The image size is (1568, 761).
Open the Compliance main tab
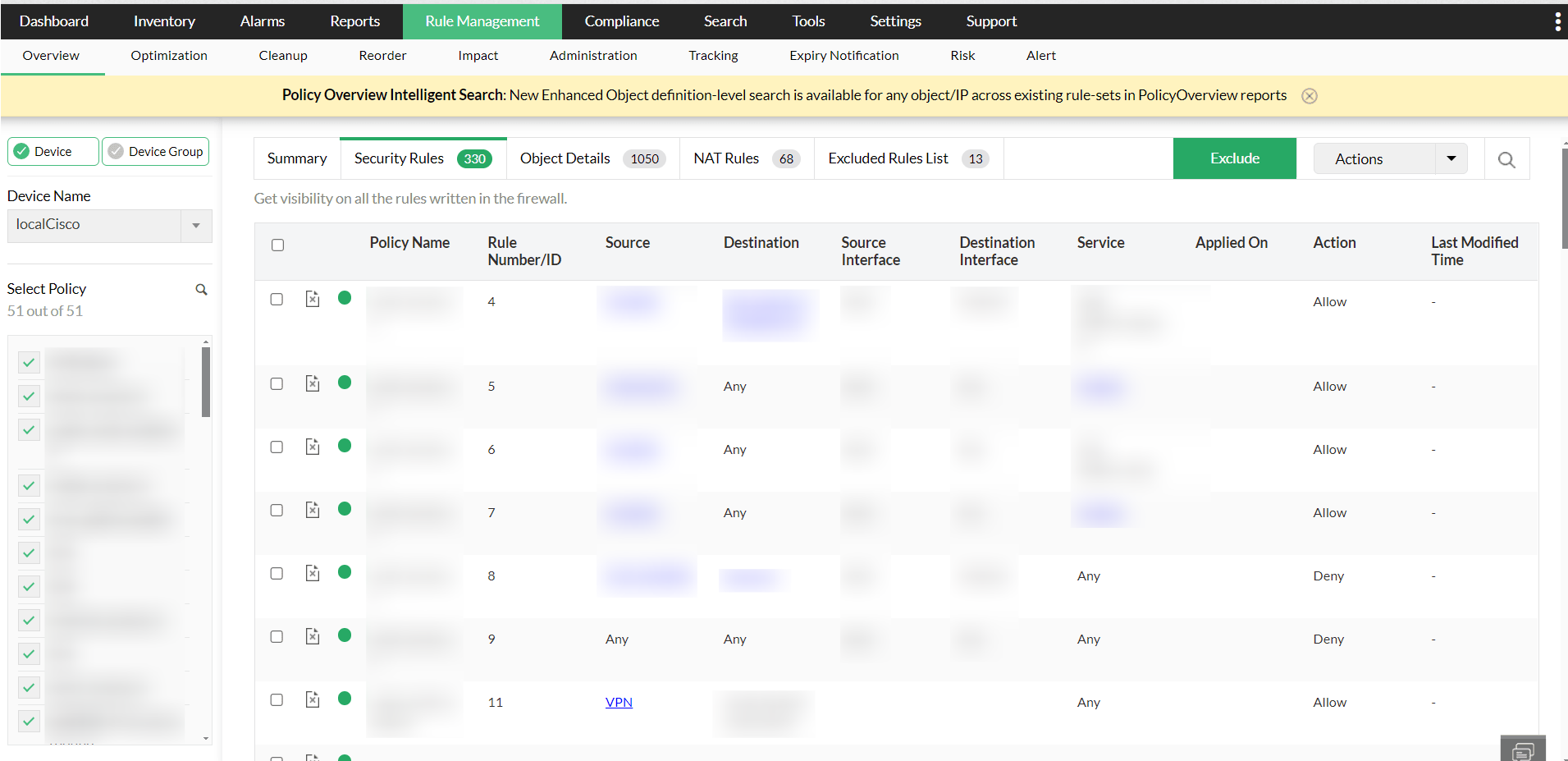click(622, 21)
